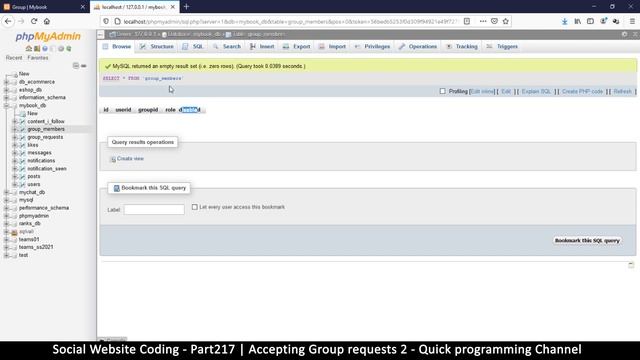Image resolution: width=640 pixels, height=360 pixels.
Task: Bookmark page with star icon
Action: pos(506,21)
